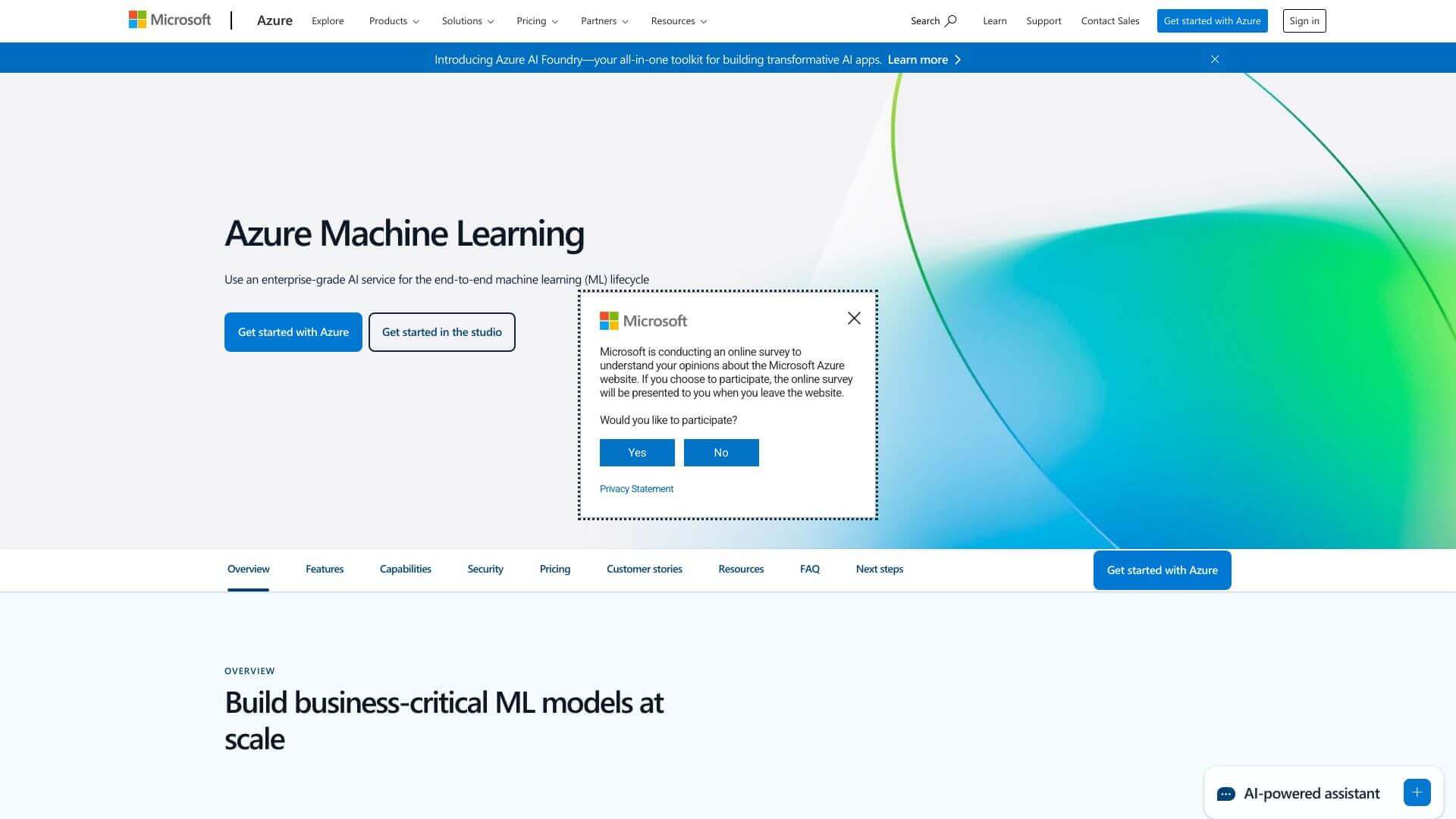This screenshot has width=1456, height=819.
Task: Open the Solutions dropdown menu
Action: point(467,20)
